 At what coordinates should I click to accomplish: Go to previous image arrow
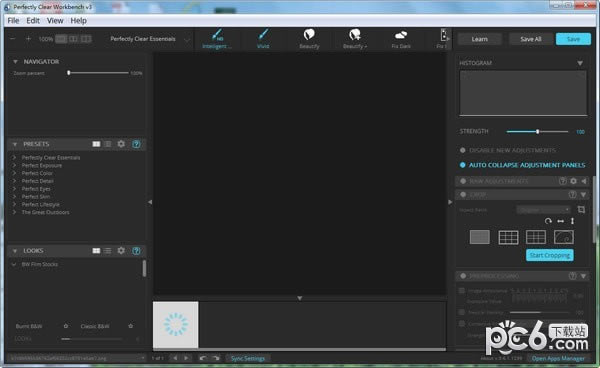175,358
